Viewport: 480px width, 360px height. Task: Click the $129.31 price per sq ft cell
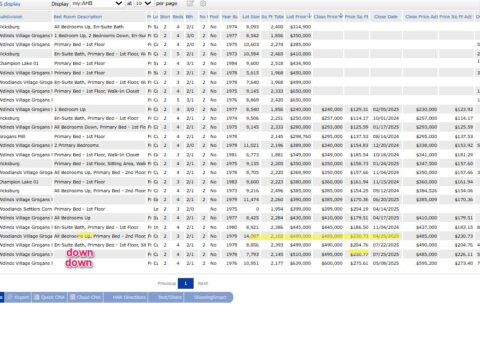pyautogui.click(x=359, y=109)
